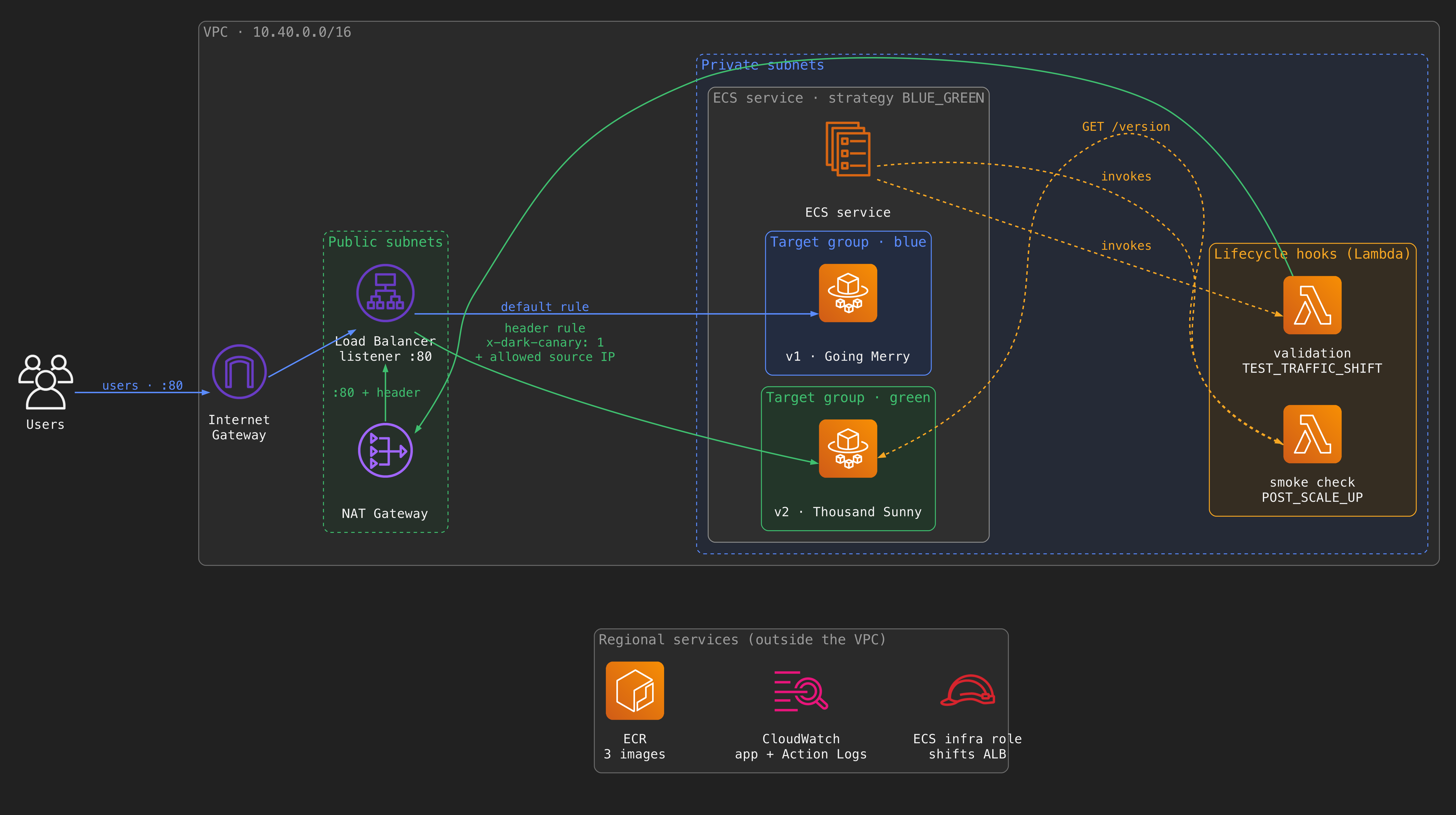
Task: Click the "v1 · Going Merry" label
Action: coord(848,356)
